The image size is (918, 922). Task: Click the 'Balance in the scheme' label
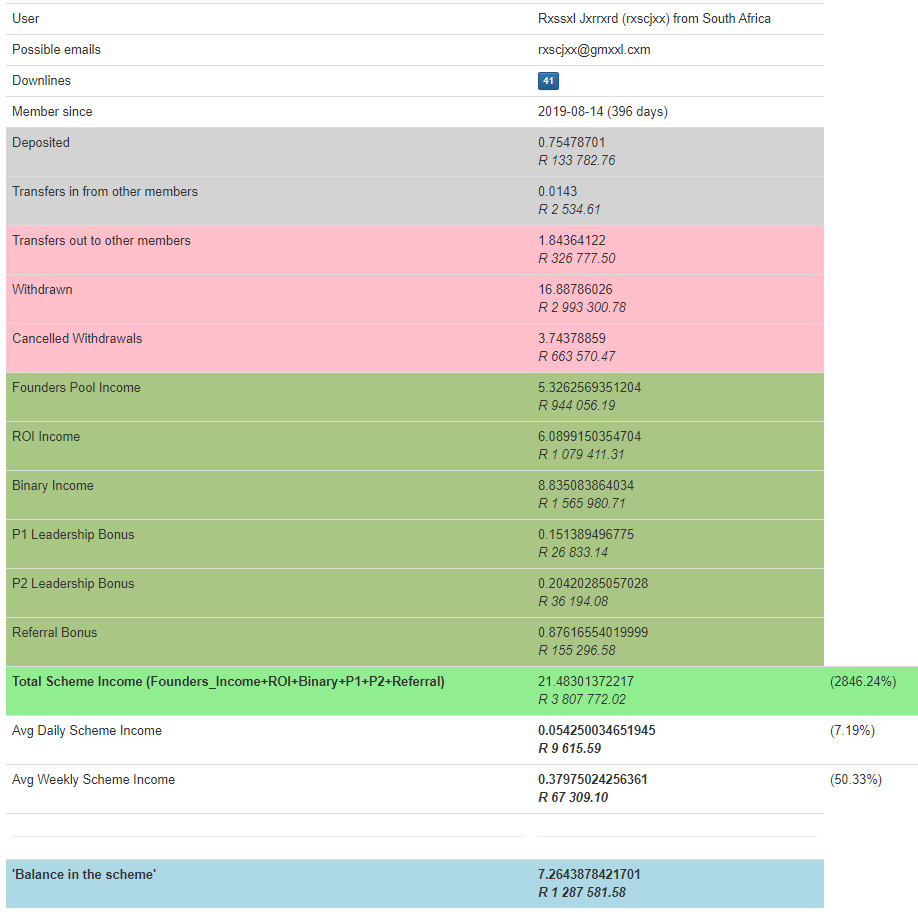[84, 875]
